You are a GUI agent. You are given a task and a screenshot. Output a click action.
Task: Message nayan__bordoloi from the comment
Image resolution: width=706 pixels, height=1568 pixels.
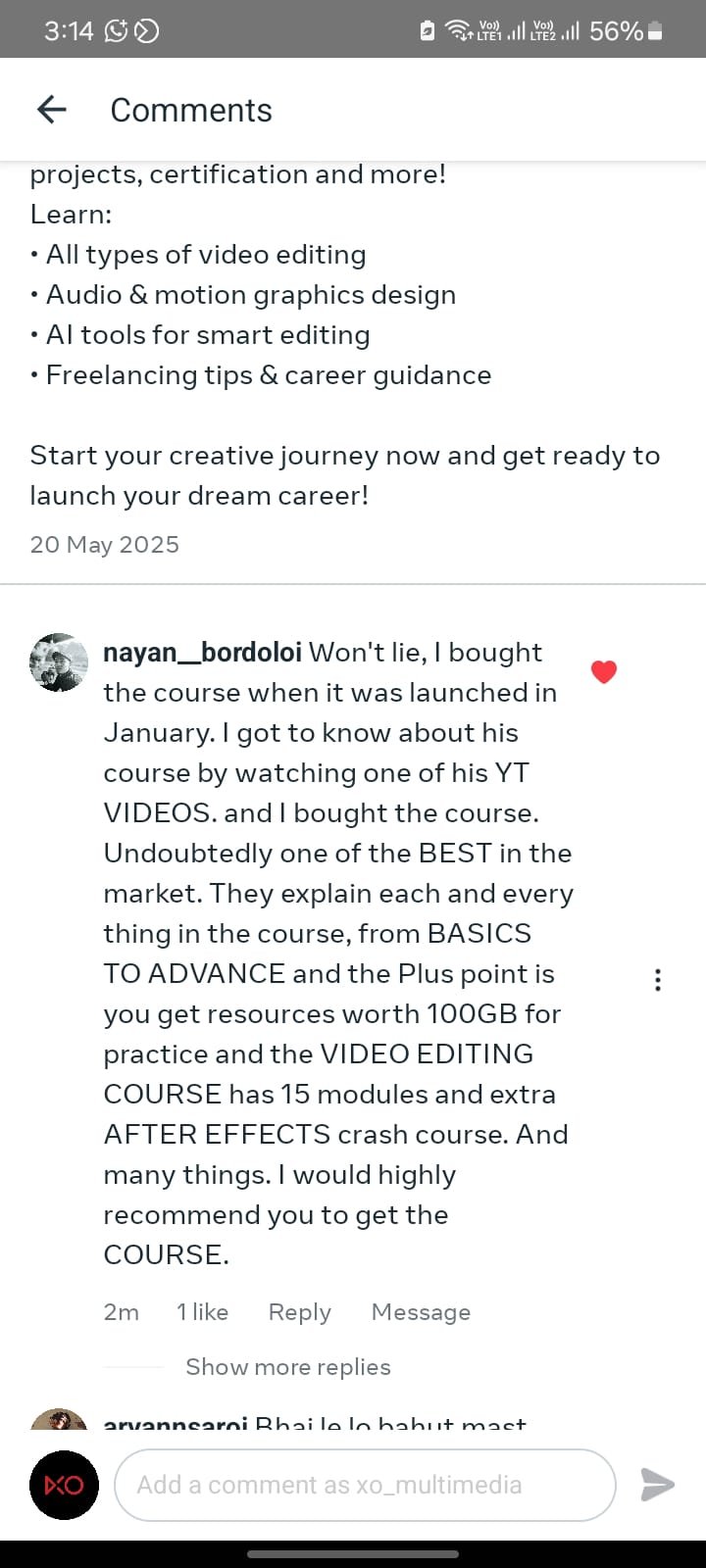(421, 1312)
